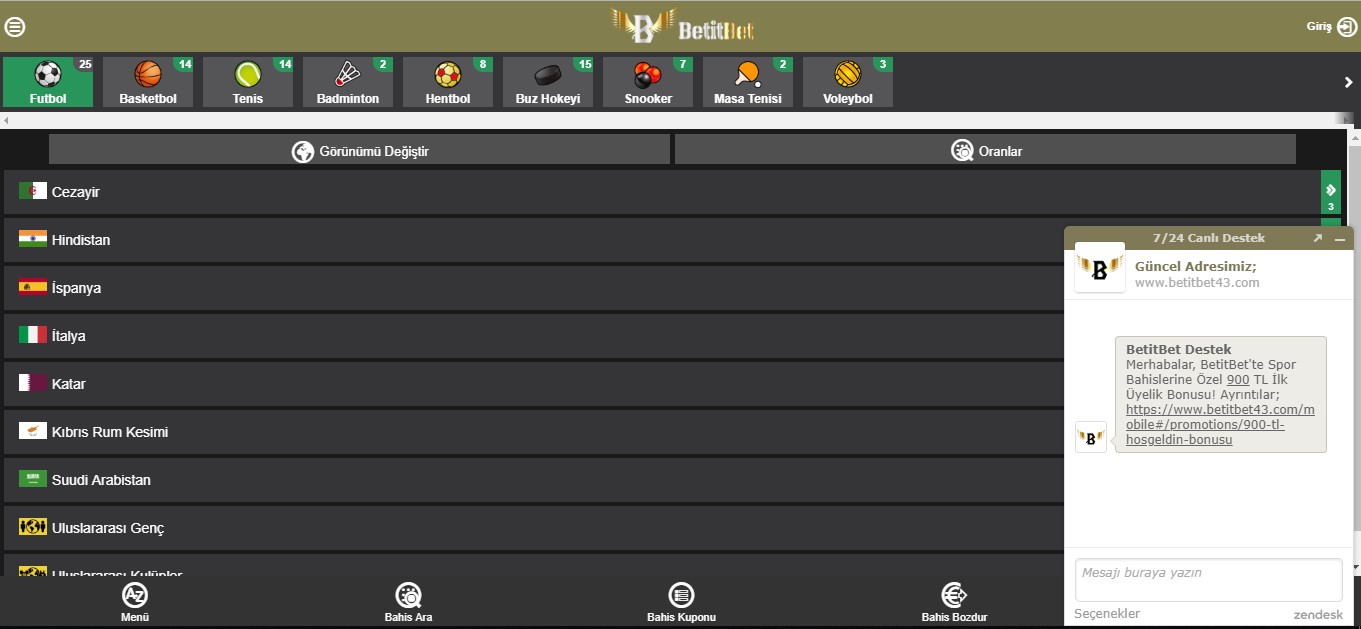The width and height of the screenshot is (1361, 629).
Task: Click the chat message input field
Action: click(1208, 580)
